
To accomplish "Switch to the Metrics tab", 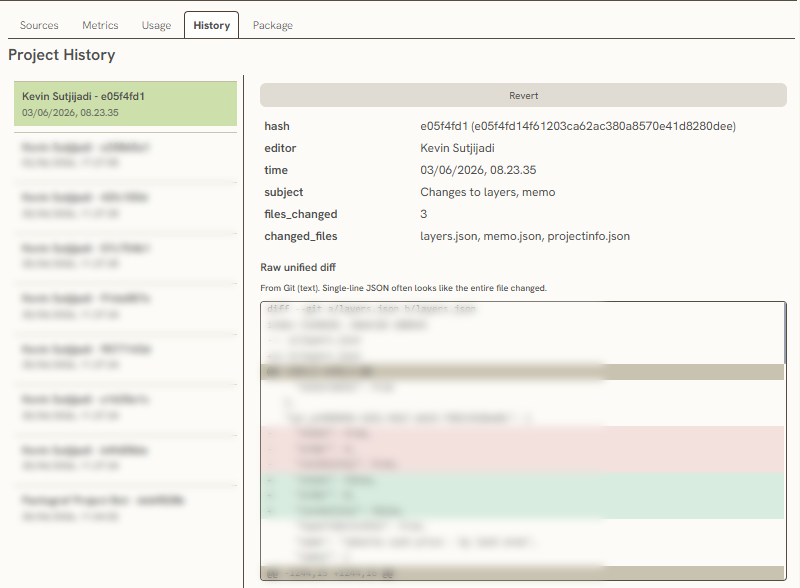I will pyautogui.click(x=100, y=25).
